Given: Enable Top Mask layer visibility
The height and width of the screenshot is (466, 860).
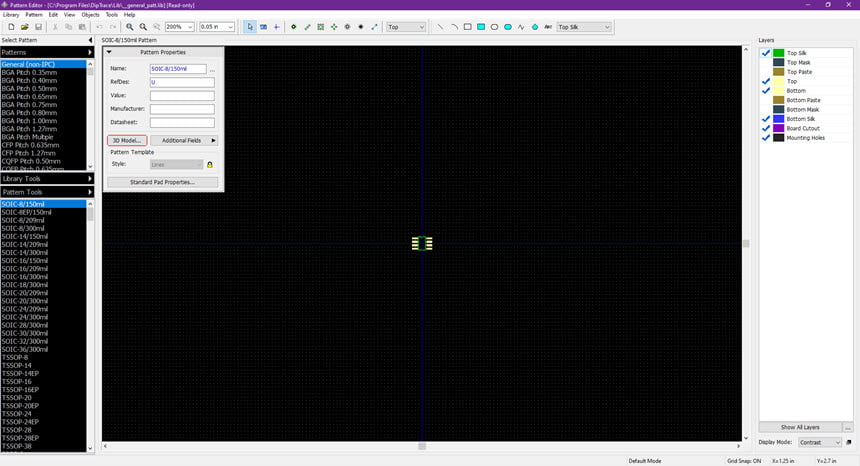Looking at the screenshot, I should (x=766, y=62).
